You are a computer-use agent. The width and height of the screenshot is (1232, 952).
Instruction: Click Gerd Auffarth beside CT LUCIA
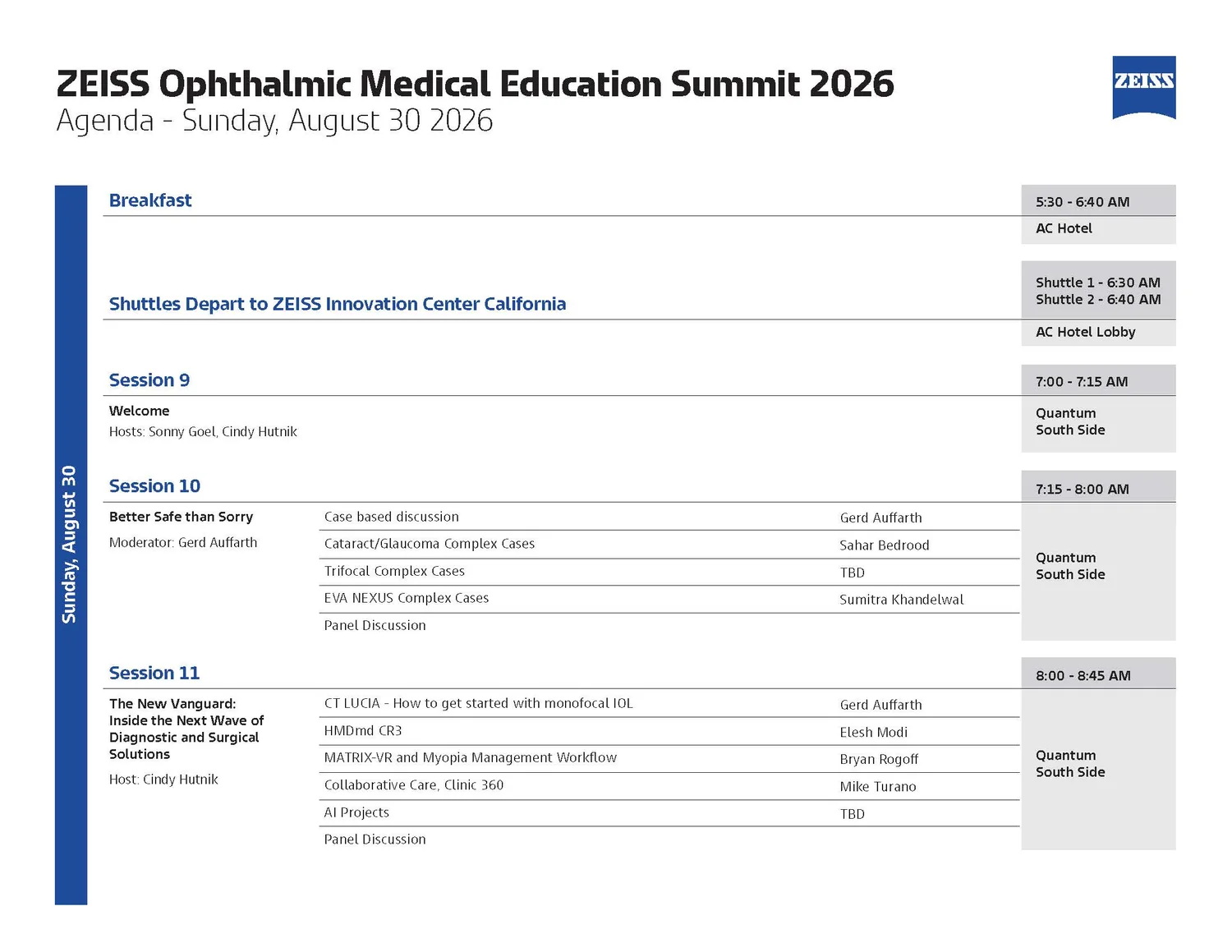coord(880,706)
